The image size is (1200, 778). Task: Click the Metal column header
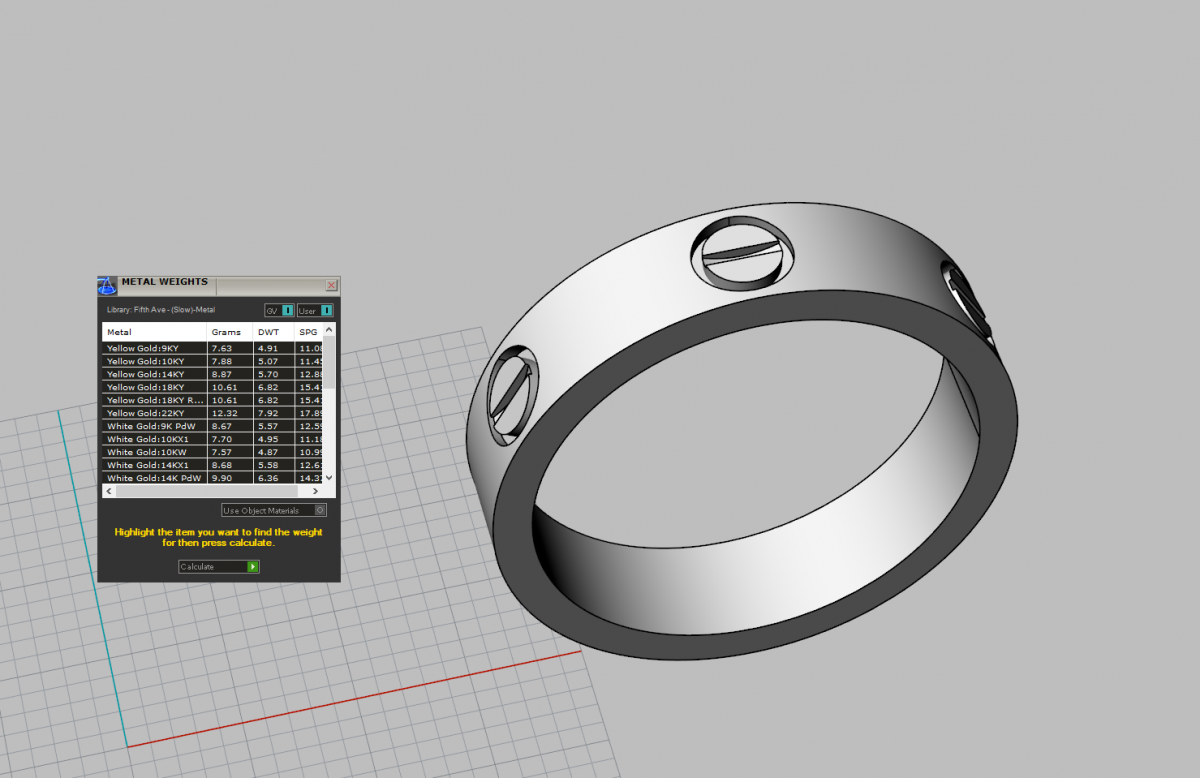click(x=154, y=332)
